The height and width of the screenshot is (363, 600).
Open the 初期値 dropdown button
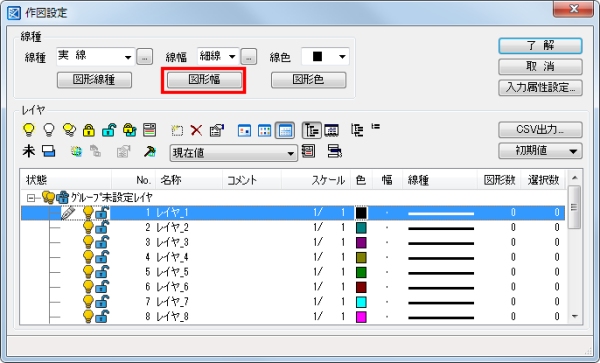pyautogui.click(x=540, y=151)
